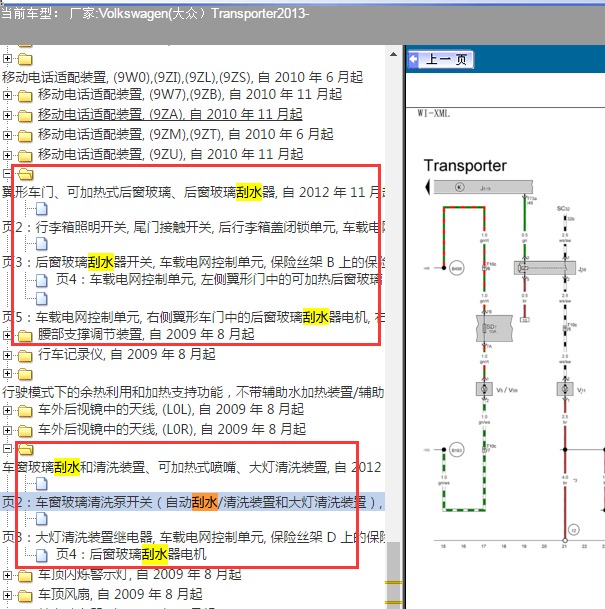The height and width of the screenshot is (609, 605).
Task: Click folder icon of 移动电话适配装置 (9W7),(9ZB)
Action: tap(25, 96)
